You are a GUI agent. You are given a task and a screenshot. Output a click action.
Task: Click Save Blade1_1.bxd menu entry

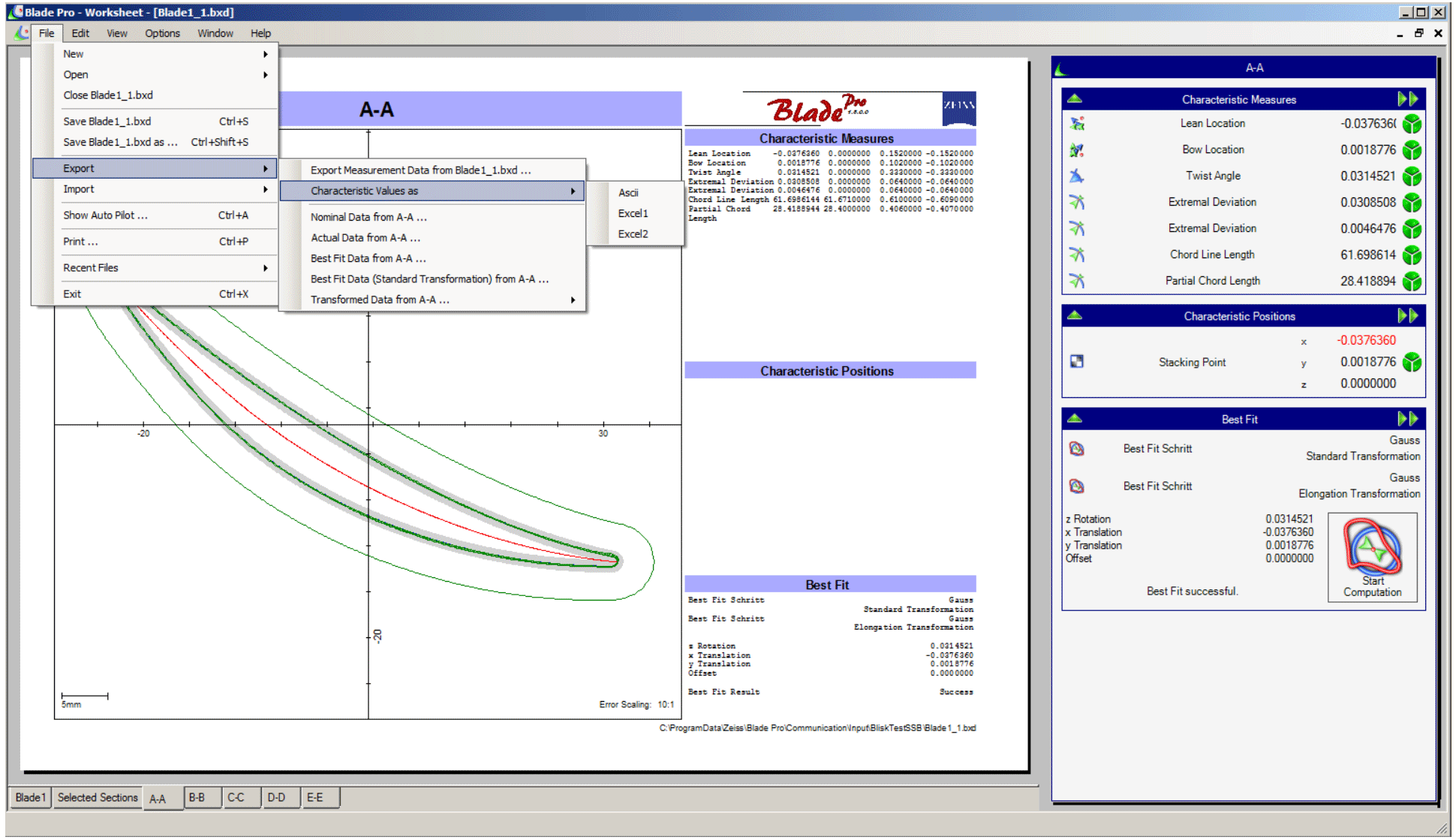(x=155, y=122)
